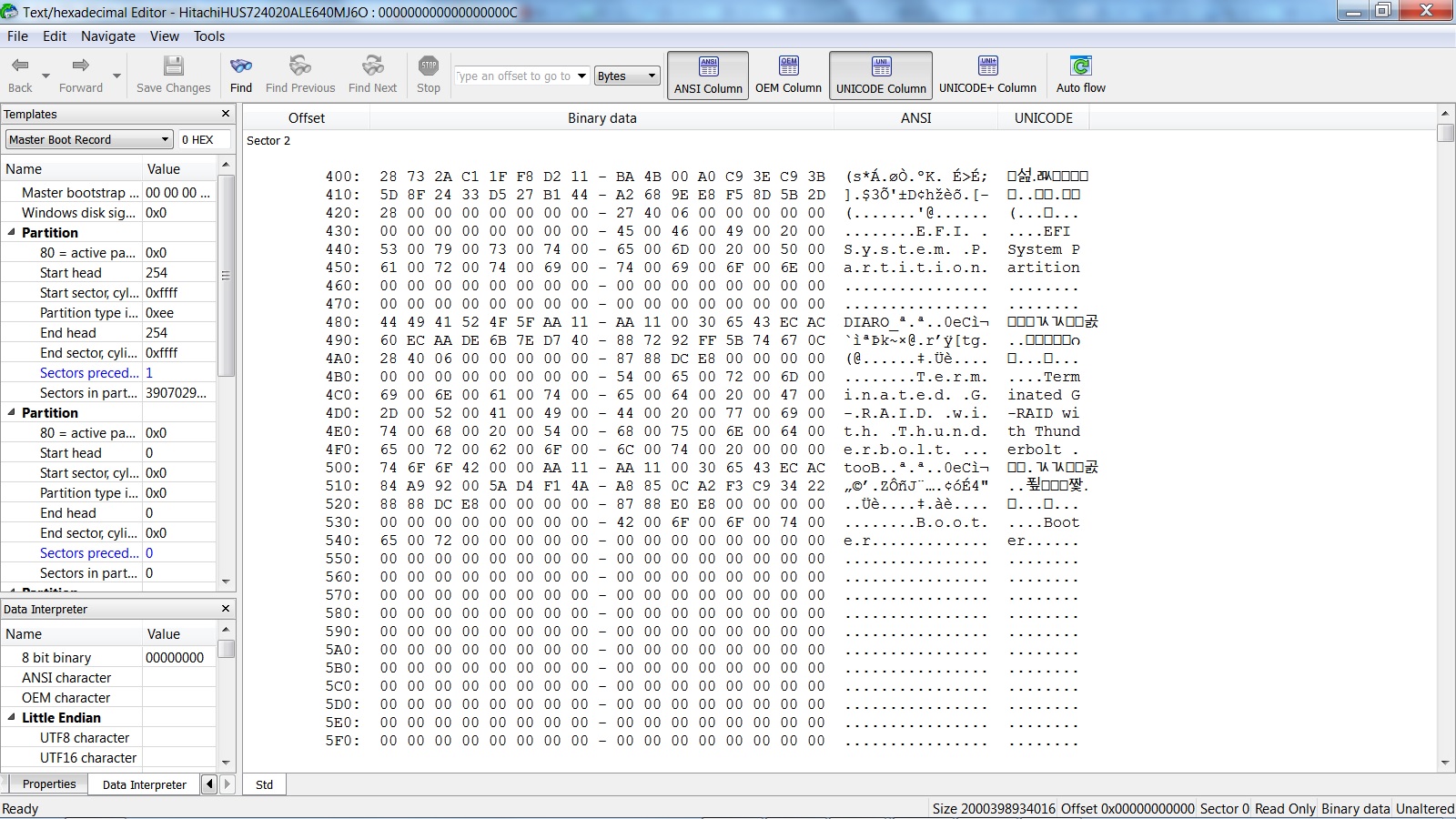Image resolution: width=1456 pixels, height=819 pixels.
Task: Open the File menu
Action: point(17,36)
